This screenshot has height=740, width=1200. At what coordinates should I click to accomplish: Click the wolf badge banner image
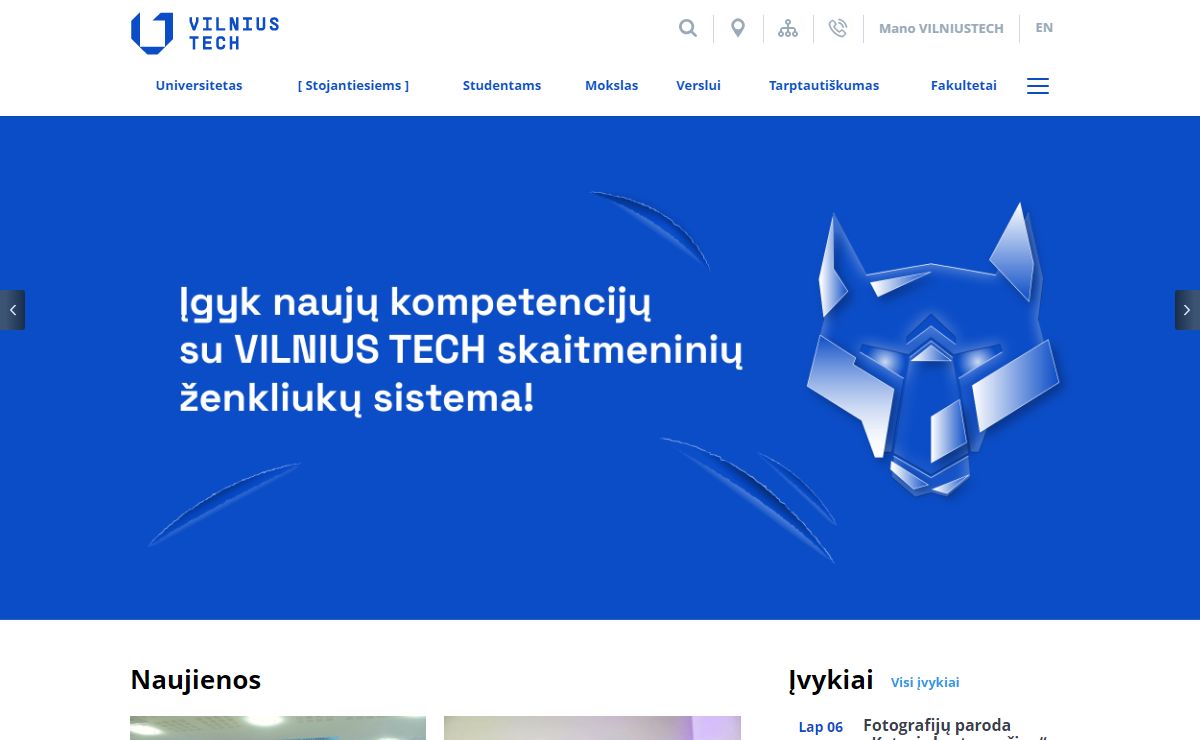(x=932, y=350)
